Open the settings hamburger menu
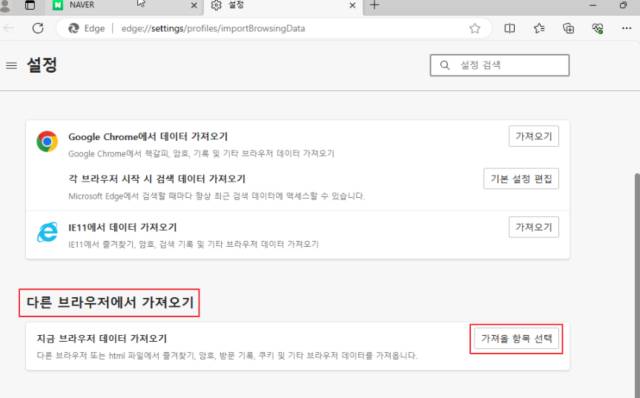 point(11,65)
